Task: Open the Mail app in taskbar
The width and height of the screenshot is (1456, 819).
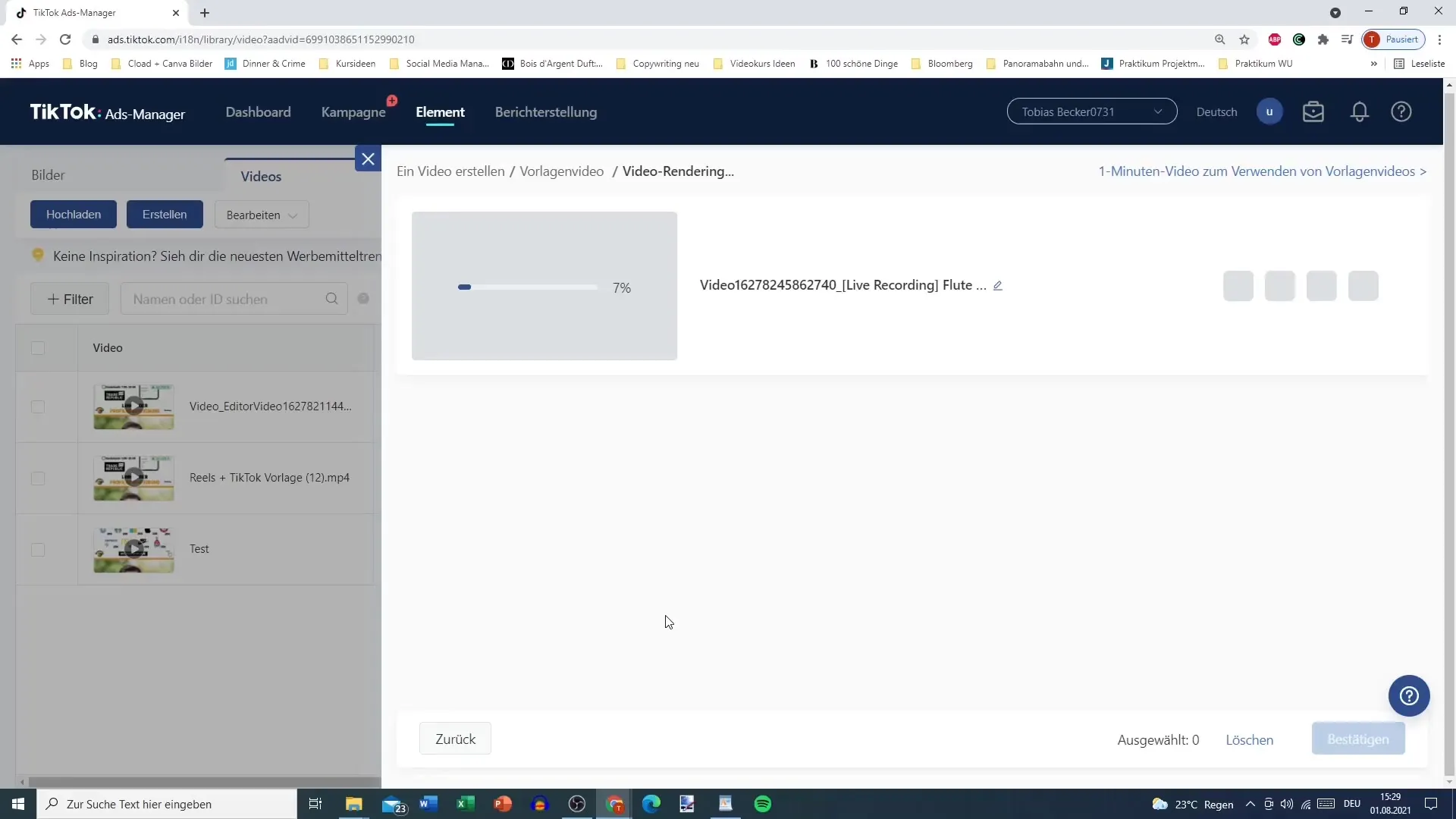Action: point(394,804)
